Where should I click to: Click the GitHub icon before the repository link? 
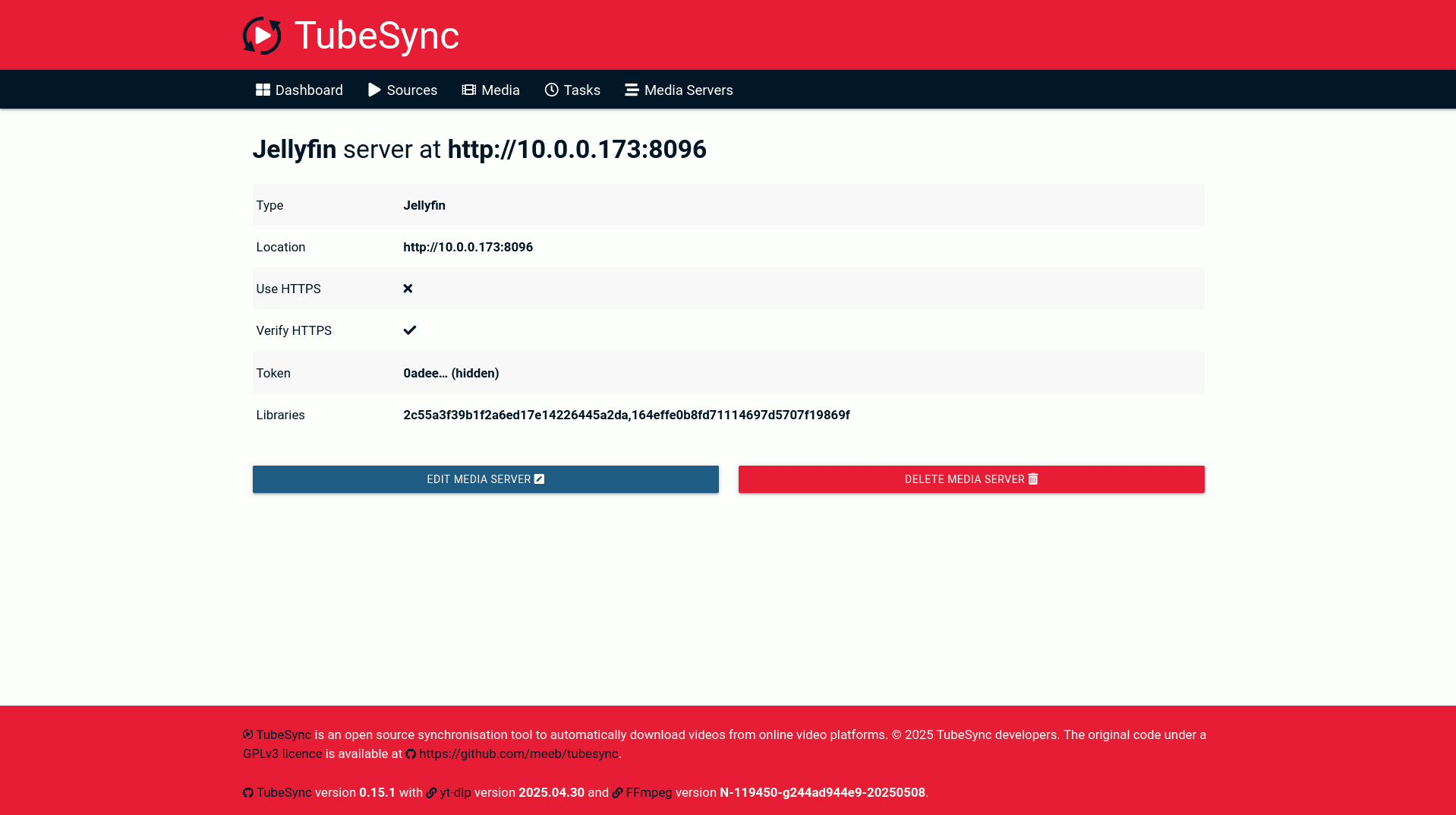411,753
